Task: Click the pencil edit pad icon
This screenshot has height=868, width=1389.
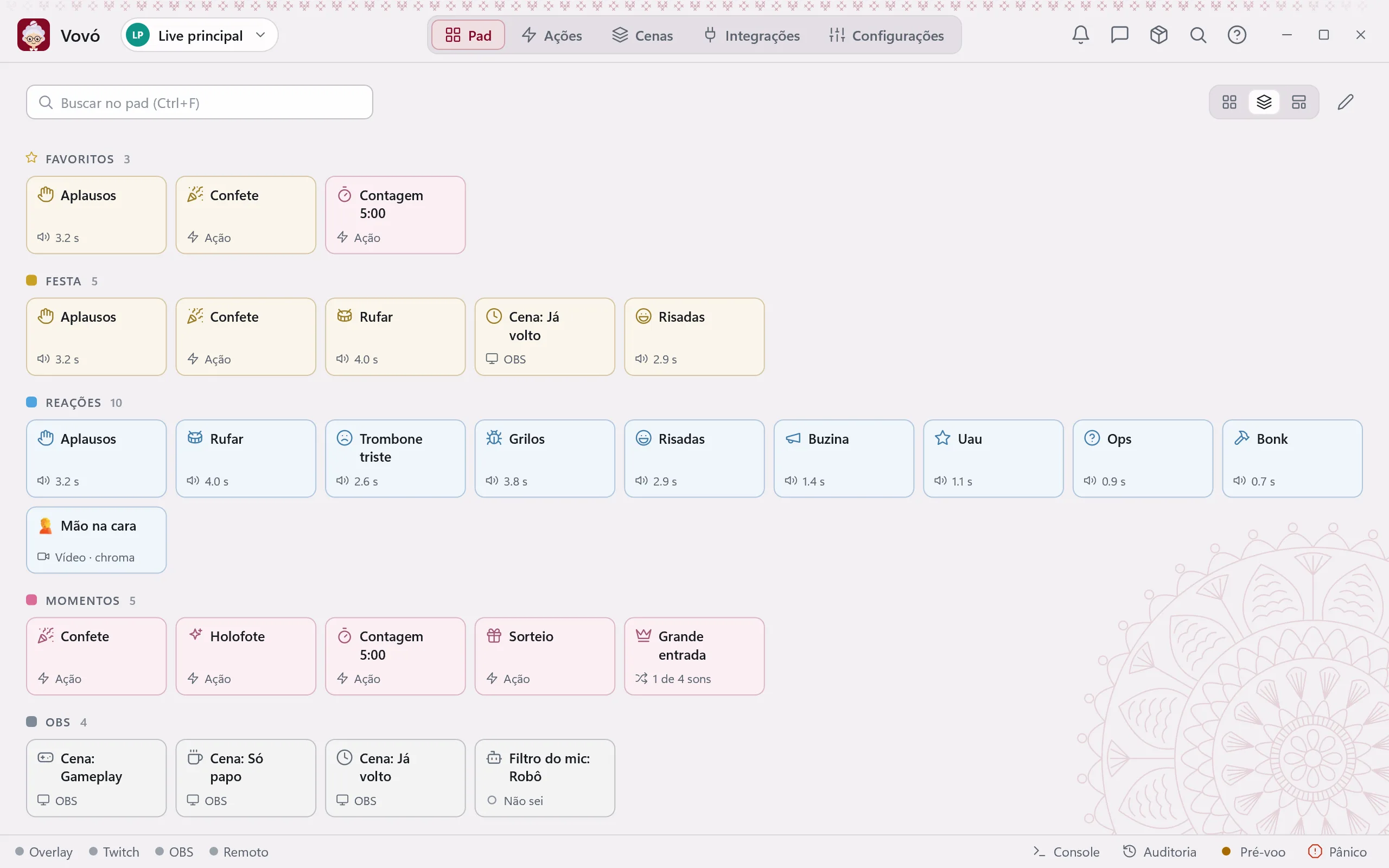Action: coord(1346,102)
